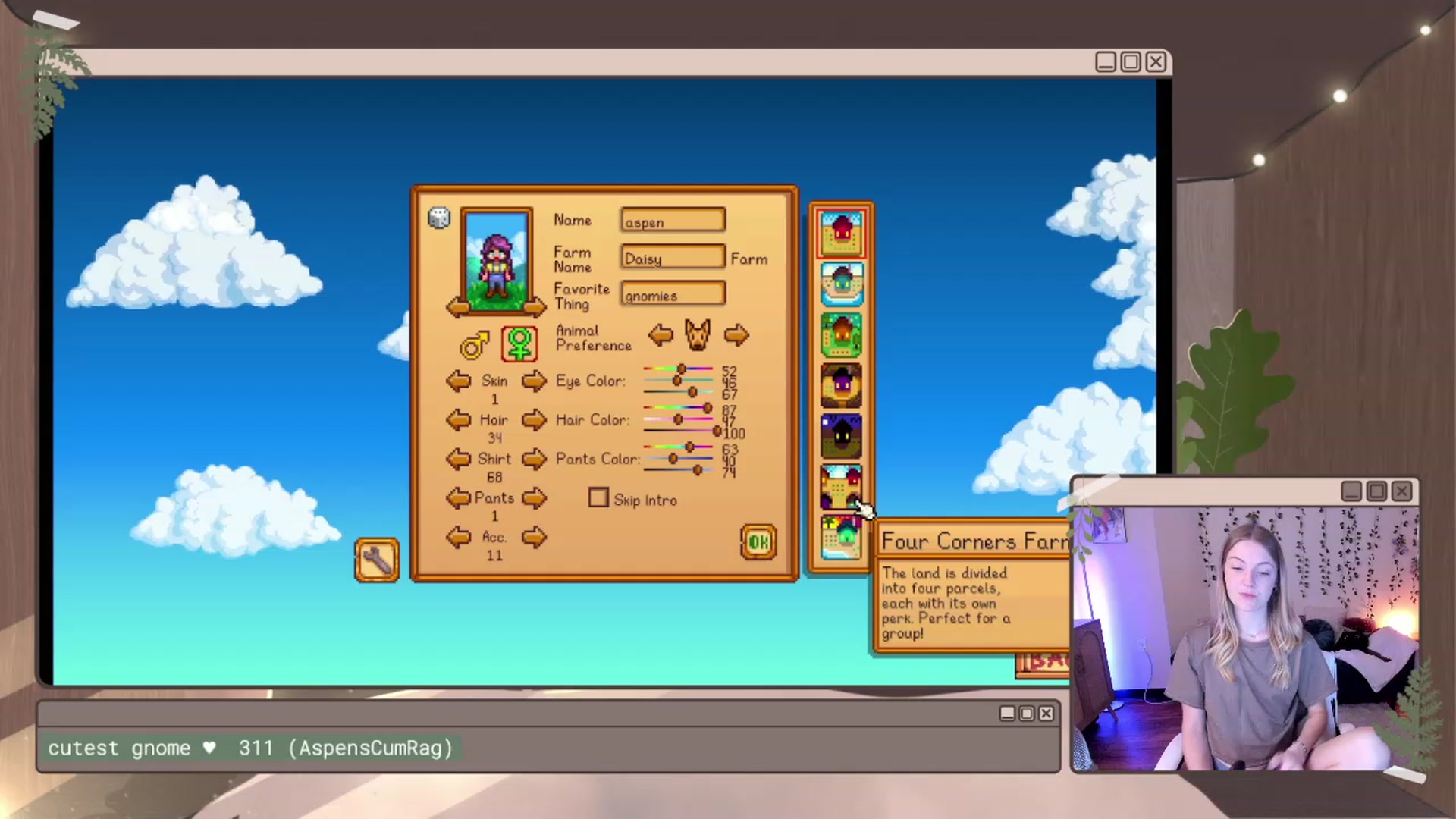Viewport: 1456px width, 819px height.
Task: Switch to previous Hair style
Action: (458, 419)
